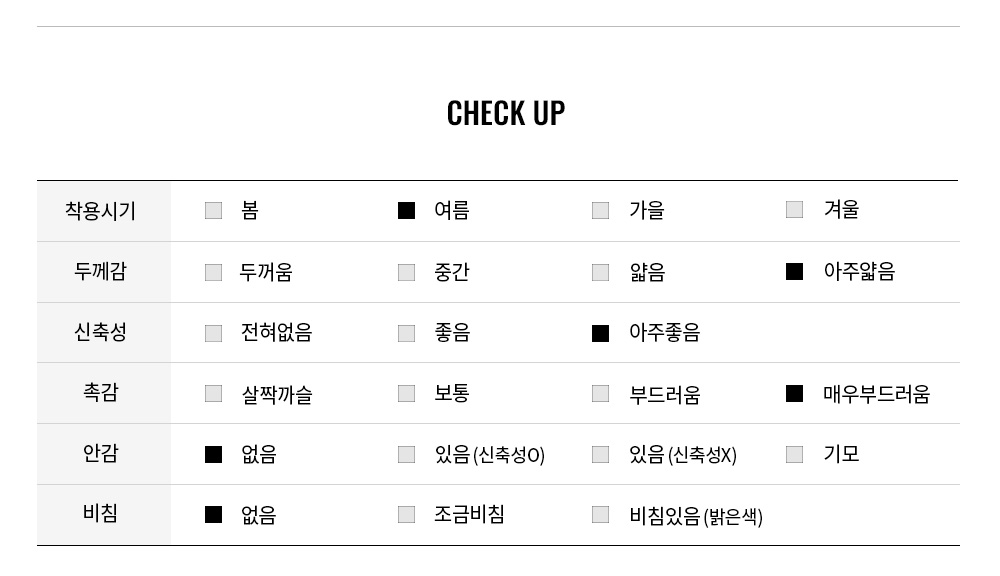Image resolution: width=1000 pixels, height=576 pixels.
Task: Tick the 살짝까슬 texture checkbox
Action: tap(213, 393)
